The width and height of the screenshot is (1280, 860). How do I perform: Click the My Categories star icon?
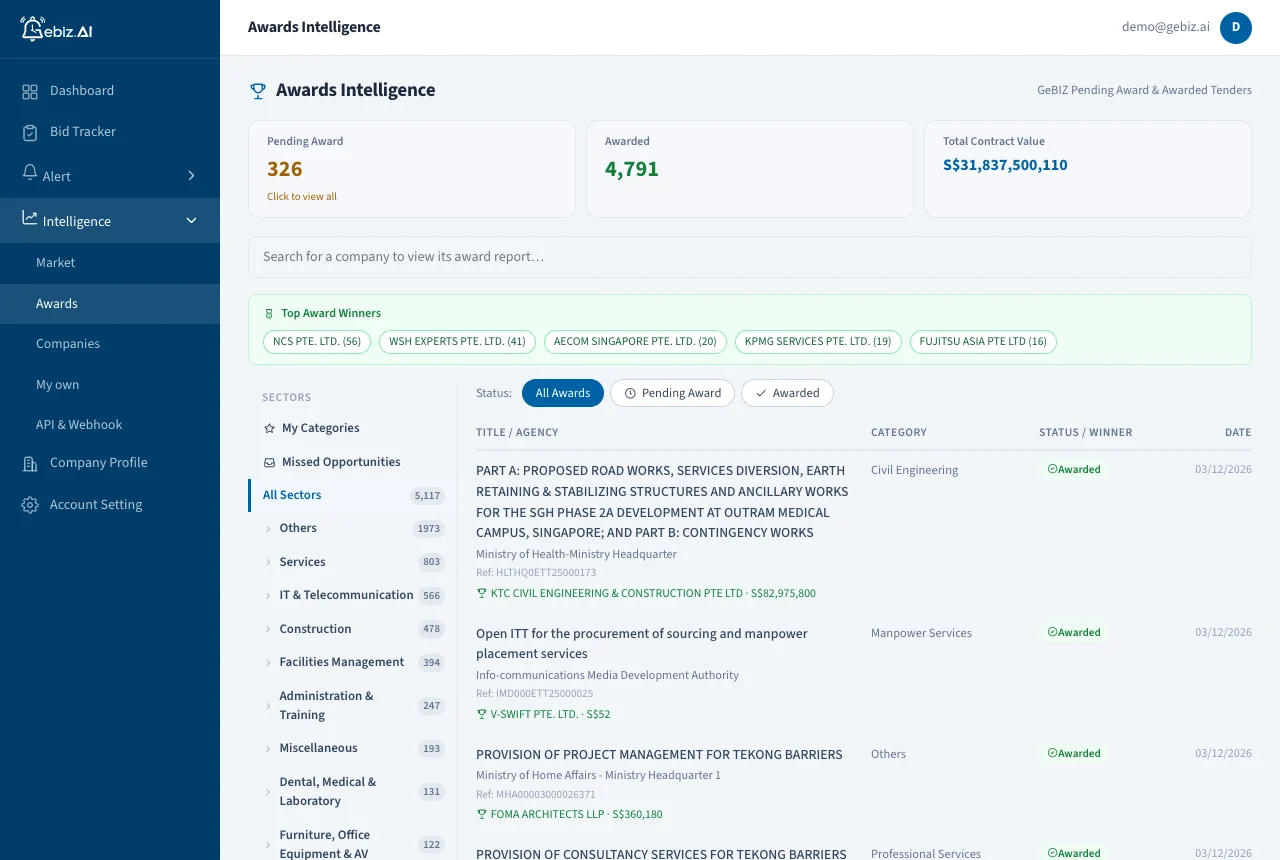pyautogui.click(x=269, y=428)
